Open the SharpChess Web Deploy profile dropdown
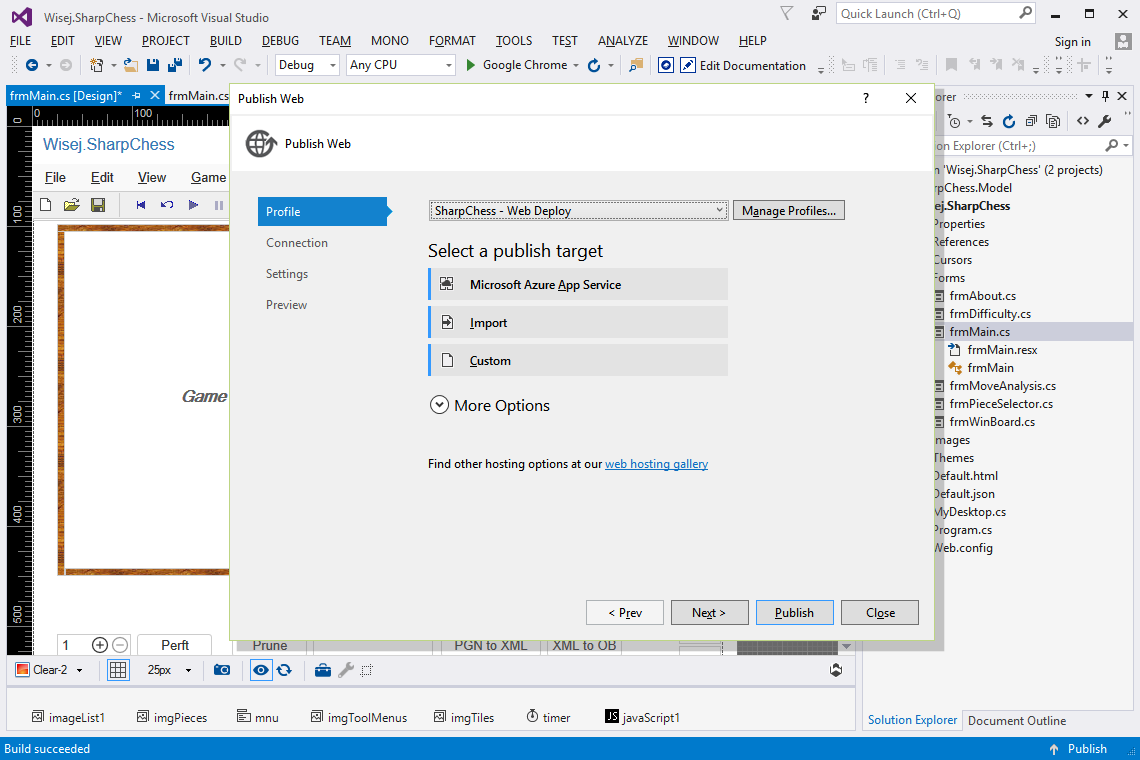The height and width of the screenshot is (760, 1140). tap(579, 211)
